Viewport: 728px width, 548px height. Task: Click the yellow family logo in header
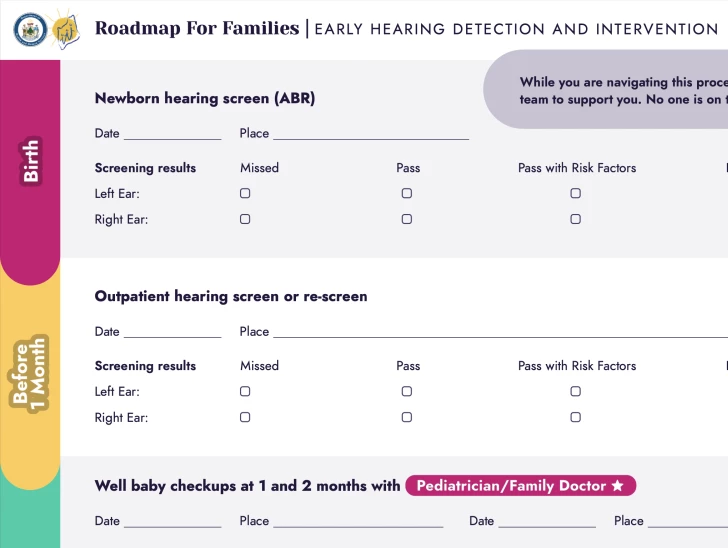click(x=64, y=29)
